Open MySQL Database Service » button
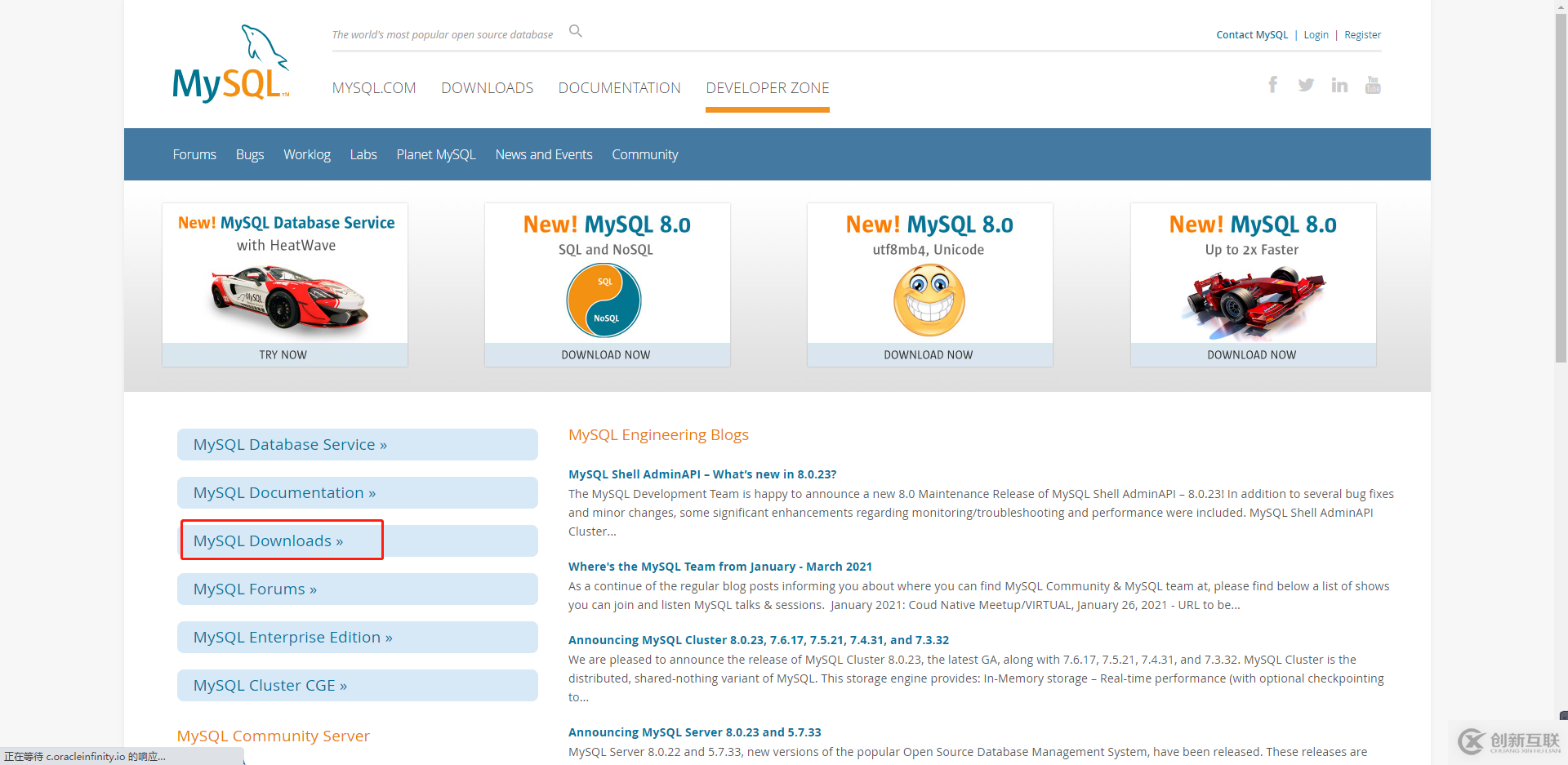1568x765 pixels. point(358,445)
